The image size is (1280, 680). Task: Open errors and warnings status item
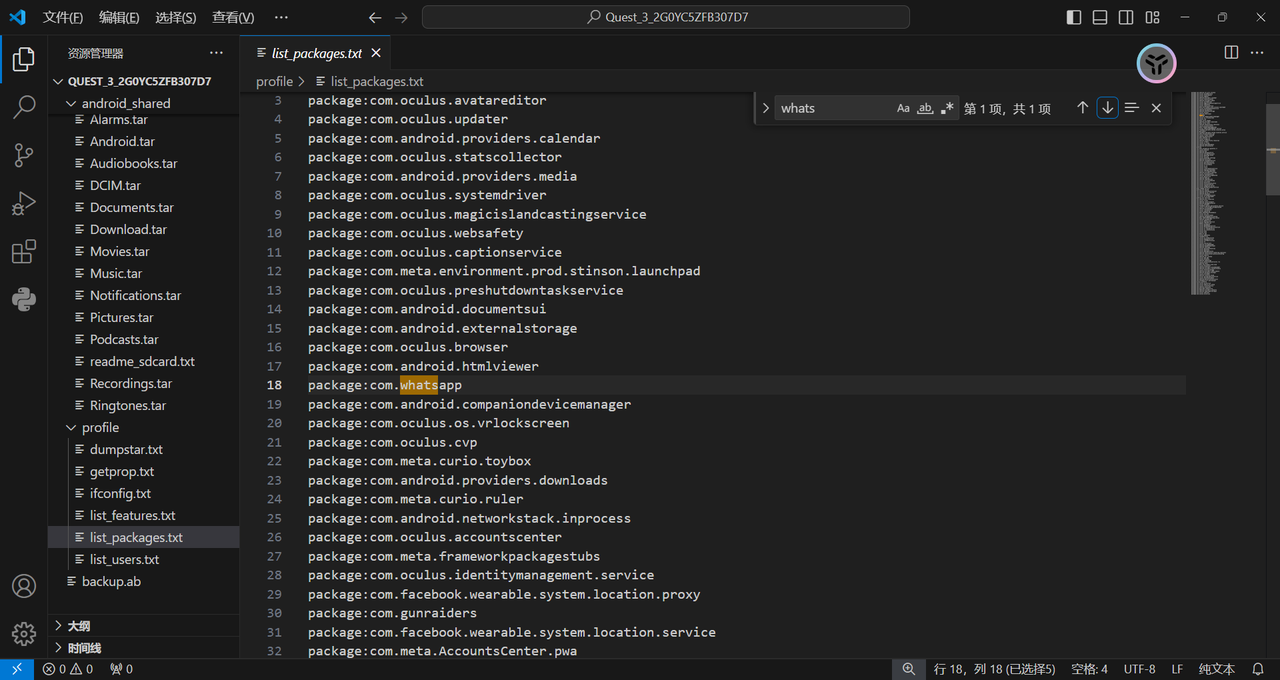coord(68,669)
